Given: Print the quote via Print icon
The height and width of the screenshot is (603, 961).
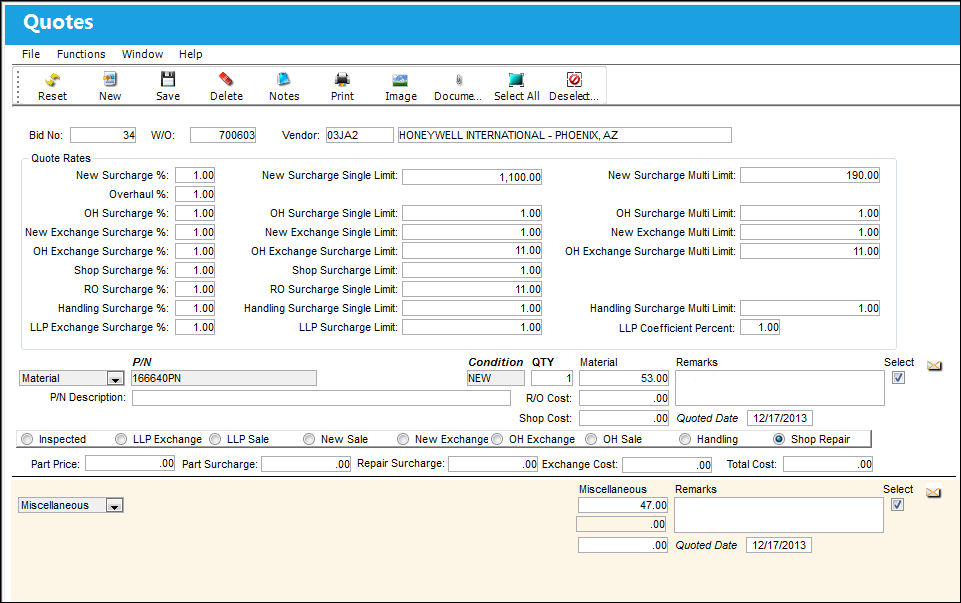Looking at the screenshot, I should coord(342,80).
